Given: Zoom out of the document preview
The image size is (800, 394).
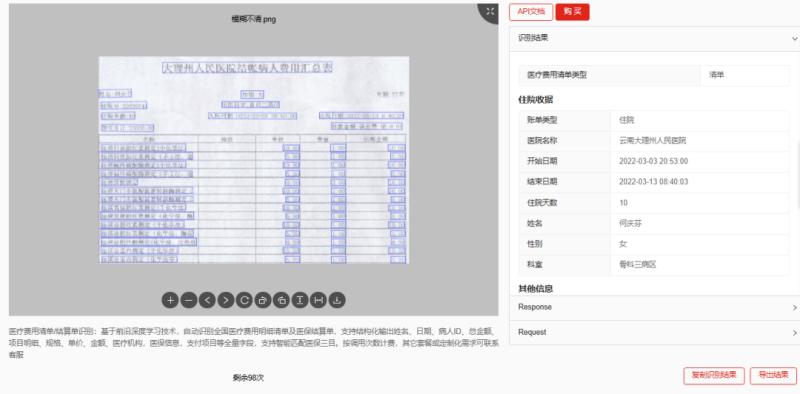Looking at the screenshot, I should [x=189, y=300].
